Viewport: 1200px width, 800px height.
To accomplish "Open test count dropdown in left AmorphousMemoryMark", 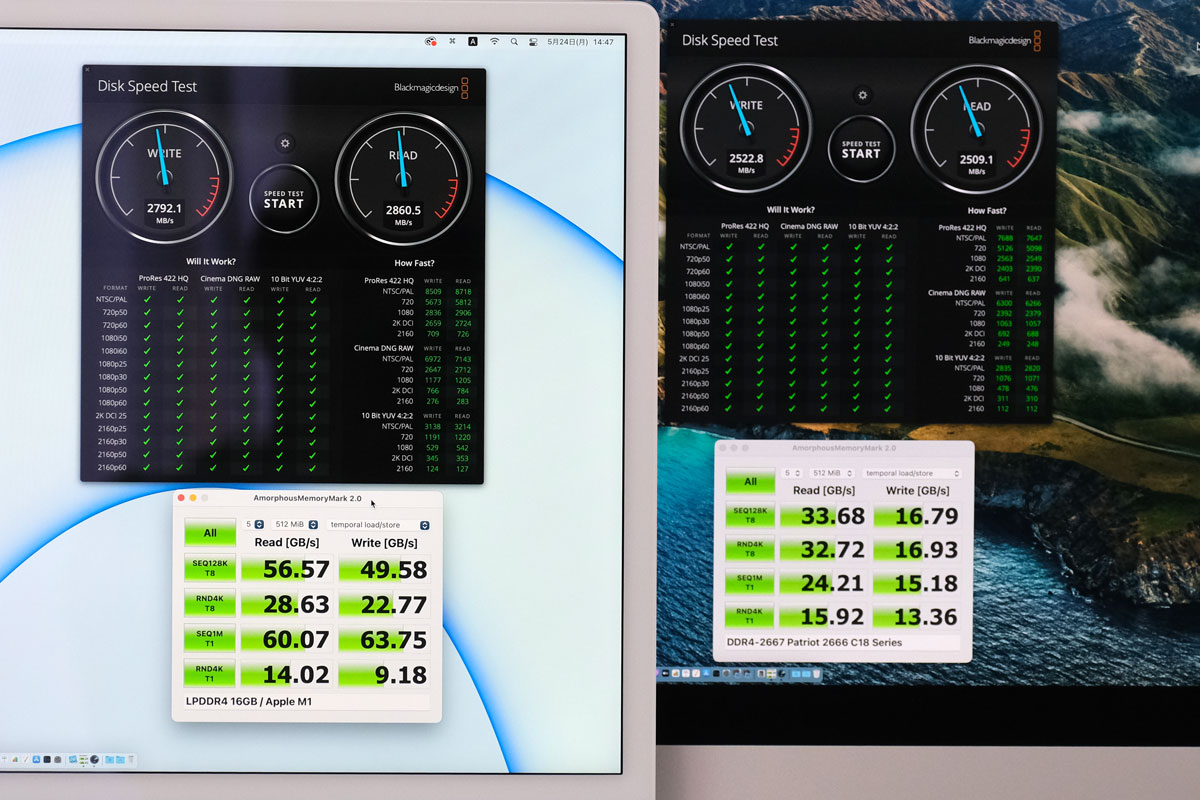I will (x=254, y=524).
